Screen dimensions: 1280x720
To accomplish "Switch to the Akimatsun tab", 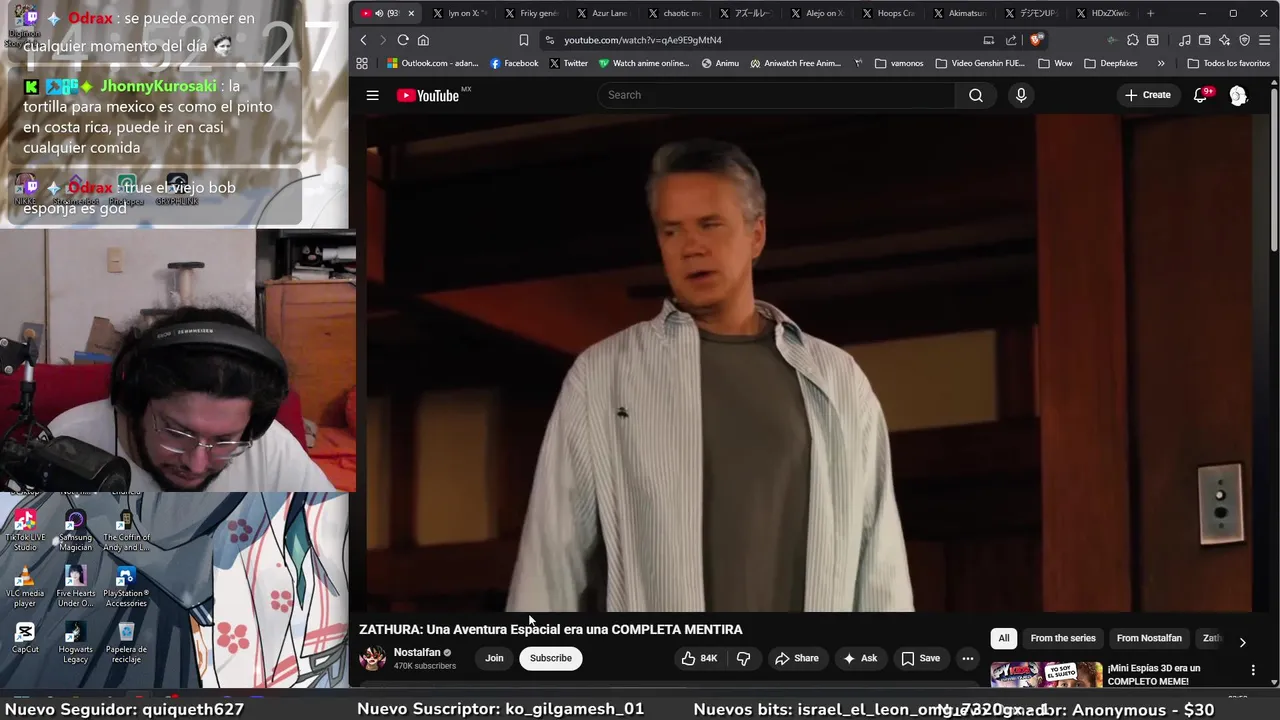I will [x=959, y=13].
